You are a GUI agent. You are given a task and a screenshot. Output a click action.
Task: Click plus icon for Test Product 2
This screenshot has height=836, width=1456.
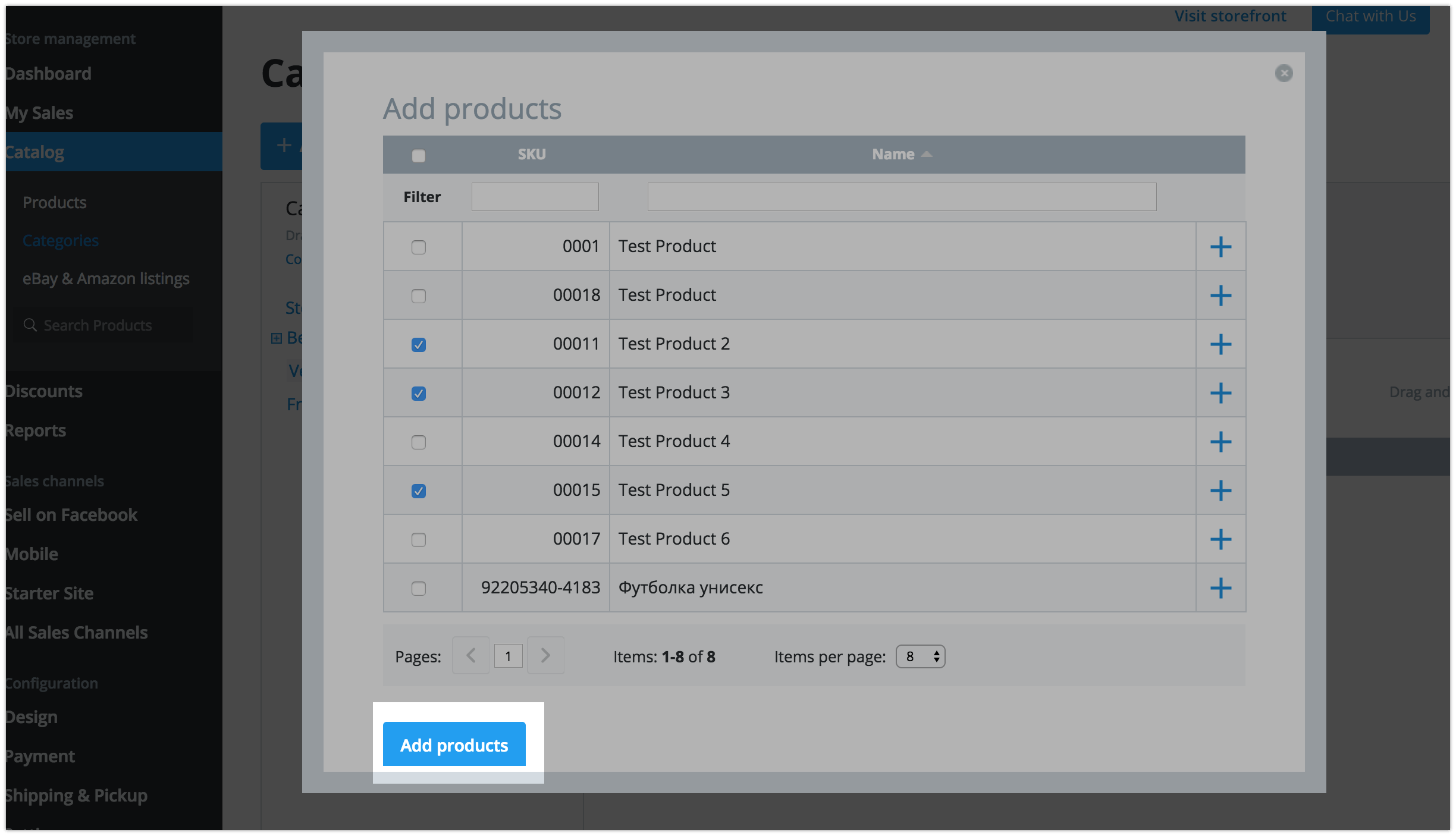(1220, 344)
